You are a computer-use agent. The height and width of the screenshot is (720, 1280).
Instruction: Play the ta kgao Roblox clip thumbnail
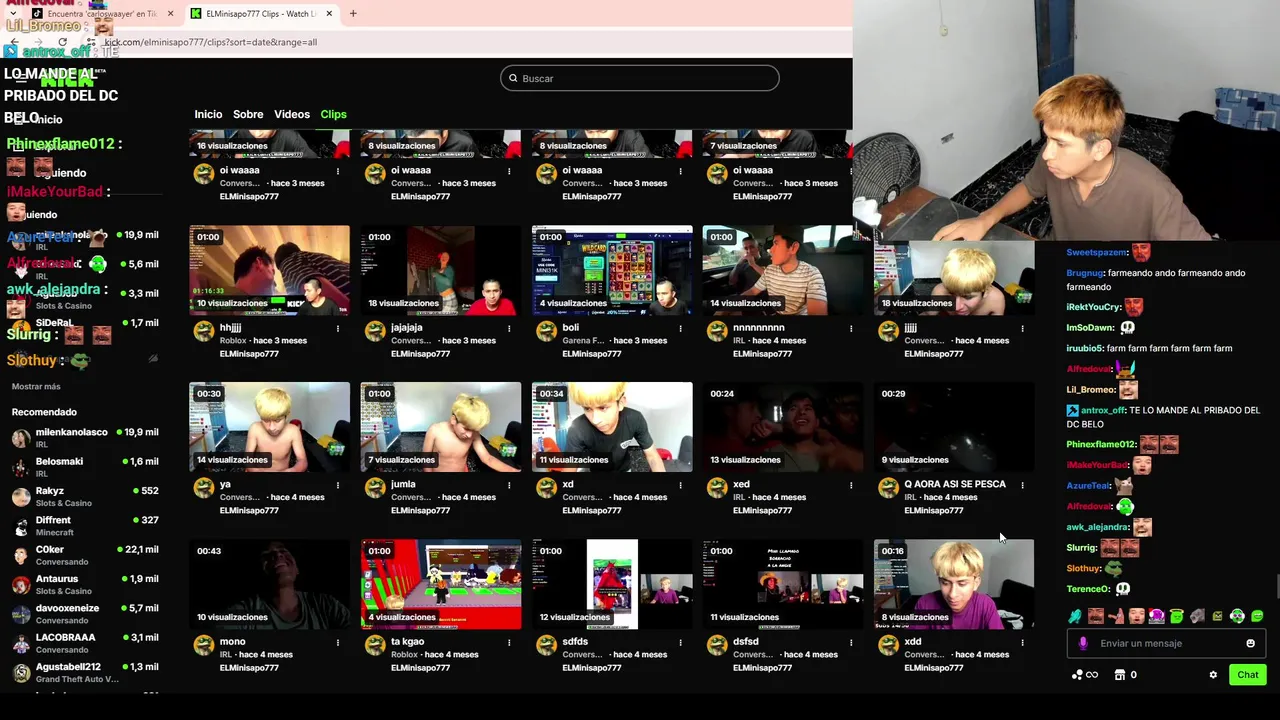tap(441, 584)
